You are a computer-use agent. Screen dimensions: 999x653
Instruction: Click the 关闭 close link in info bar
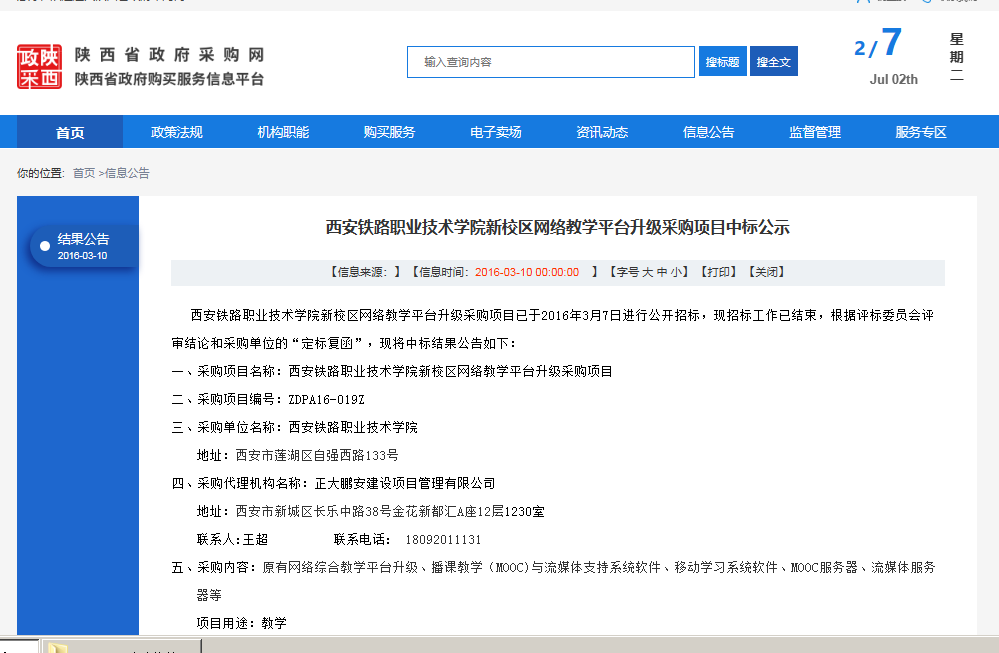click(x=768, y=272)
